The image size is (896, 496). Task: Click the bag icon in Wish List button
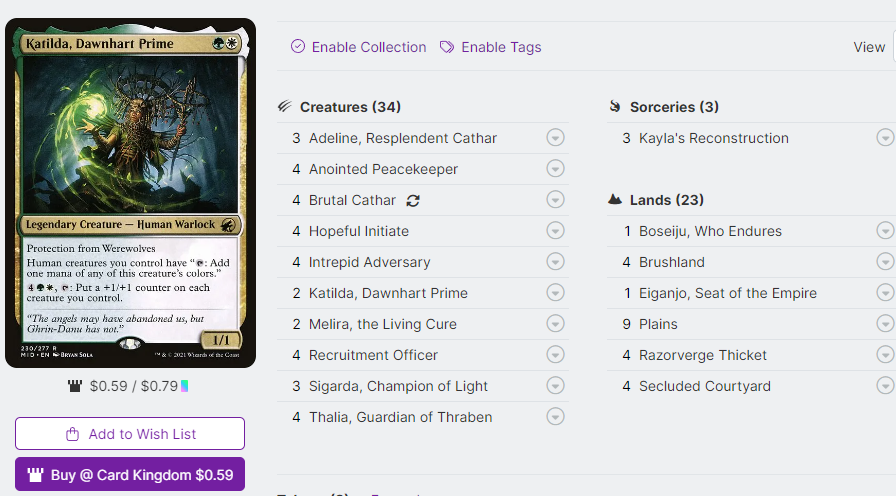(72, 434)
